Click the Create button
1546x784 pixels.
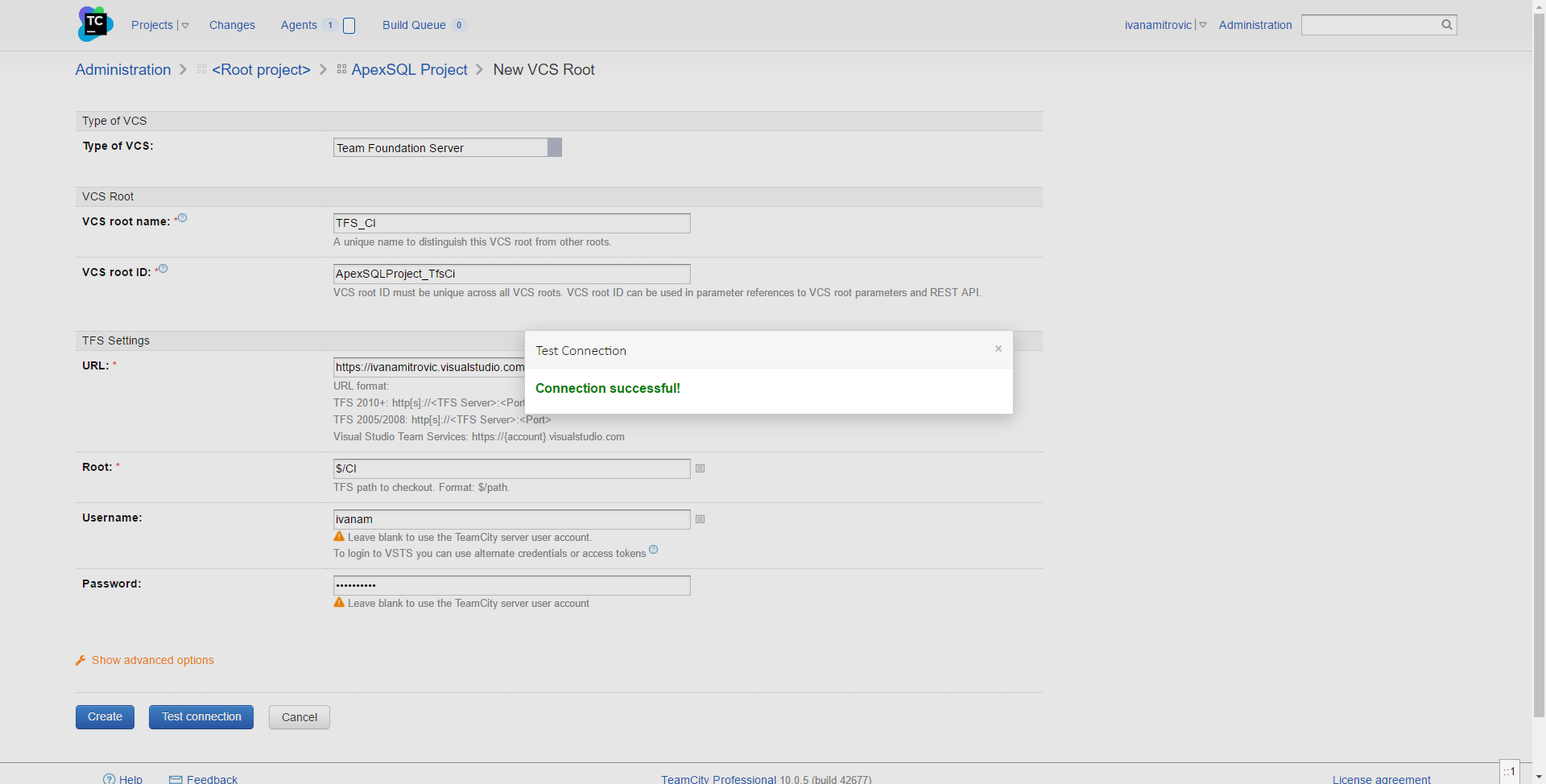tap(105, 716)
